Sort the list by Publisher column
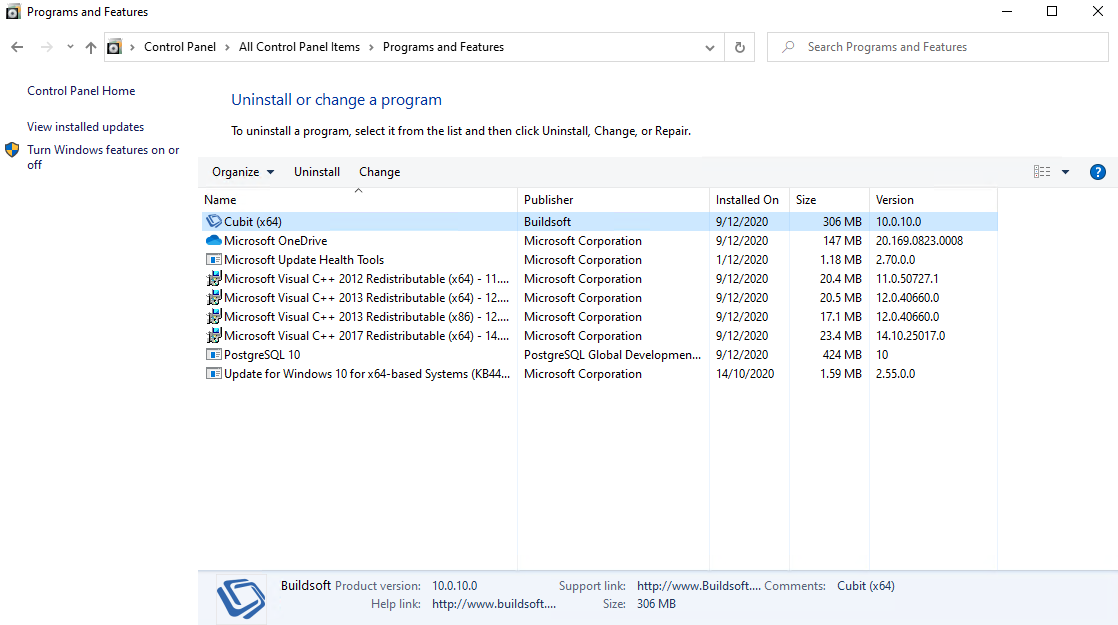Screen dimensions: 1118x625 [549, 200]
